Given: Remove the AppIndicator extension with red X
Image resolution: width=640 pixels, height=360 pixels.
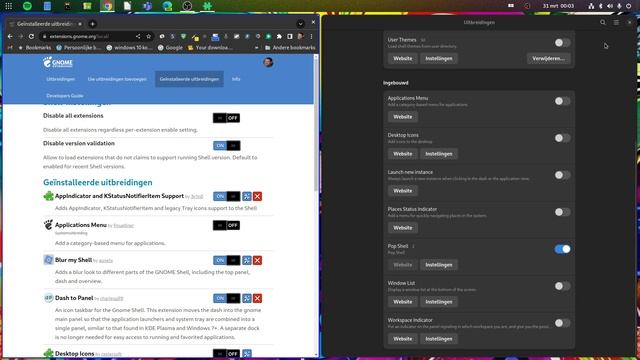Looking at the screenshot, I should click(257, 196).
